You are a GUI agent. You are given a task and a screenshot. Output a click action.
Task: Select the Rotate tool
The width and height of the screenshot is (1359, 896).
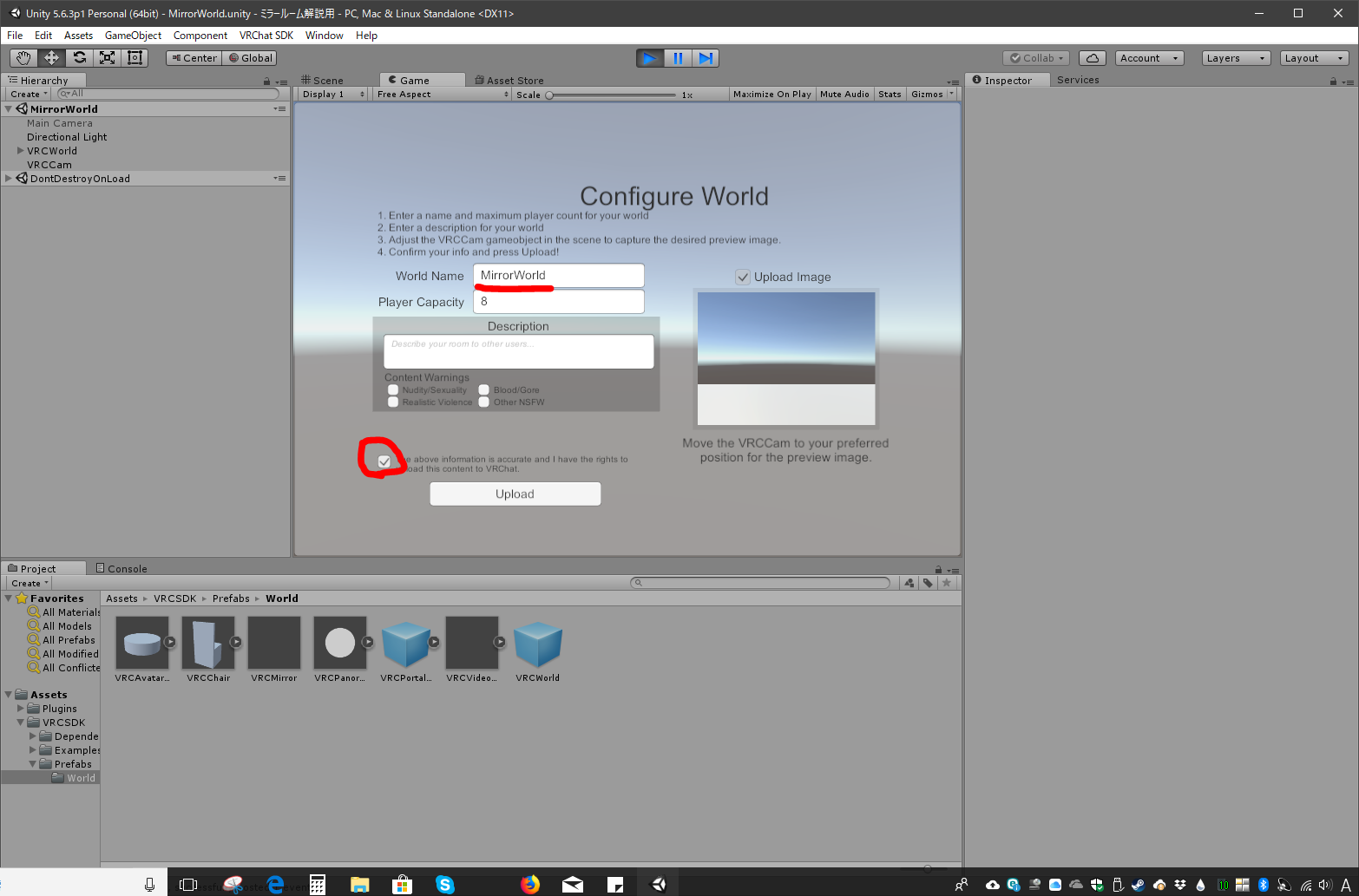click(x=79, y=58)
